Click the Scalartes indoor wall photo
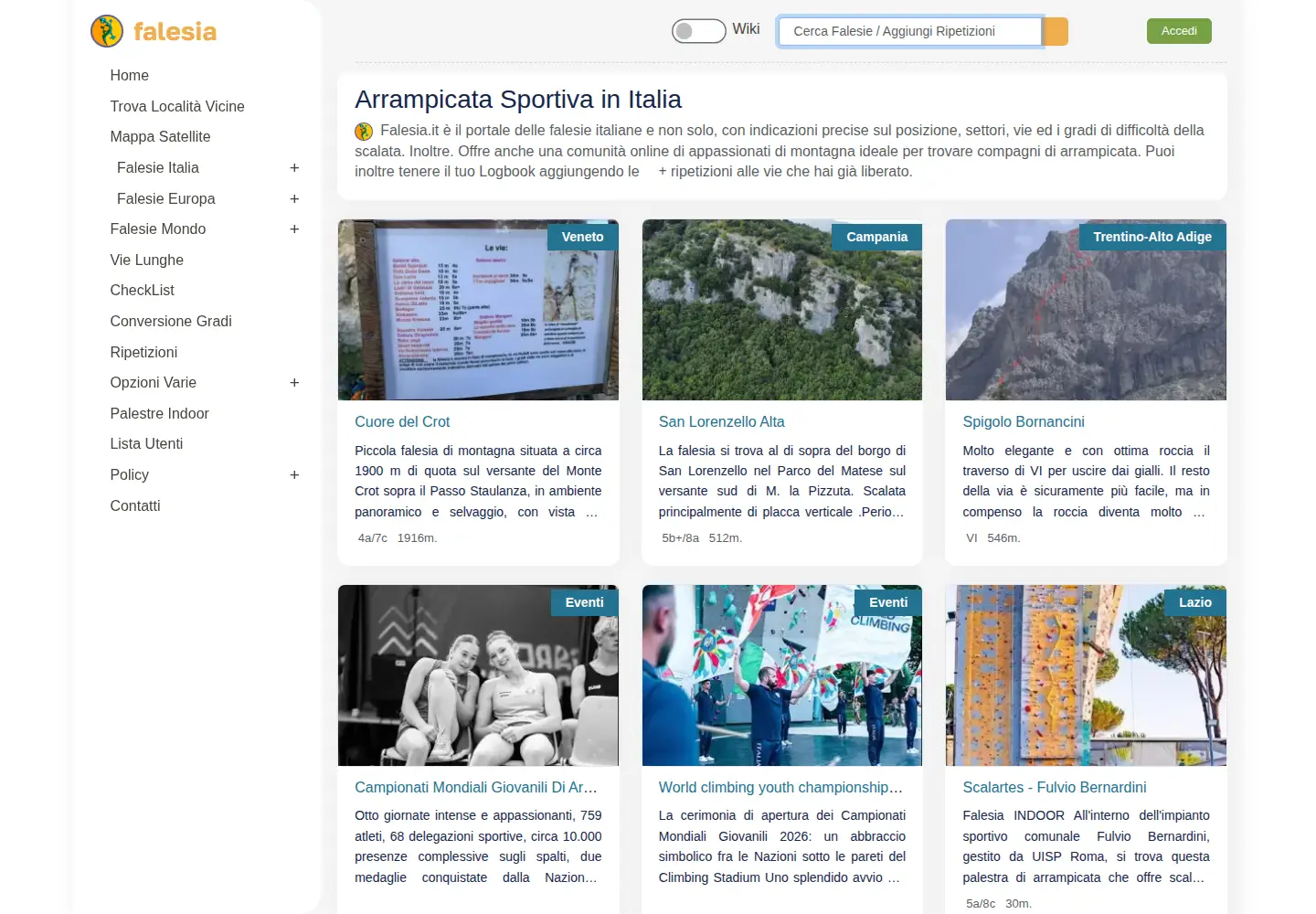 tap(1086, 675)
